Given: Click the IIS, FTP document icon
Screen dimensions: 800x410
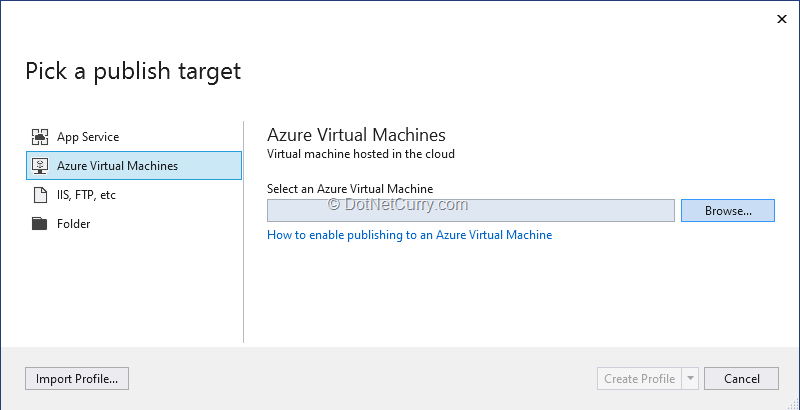Looking at the screenshot, I should pyautogui.click(x=40, y=195).
